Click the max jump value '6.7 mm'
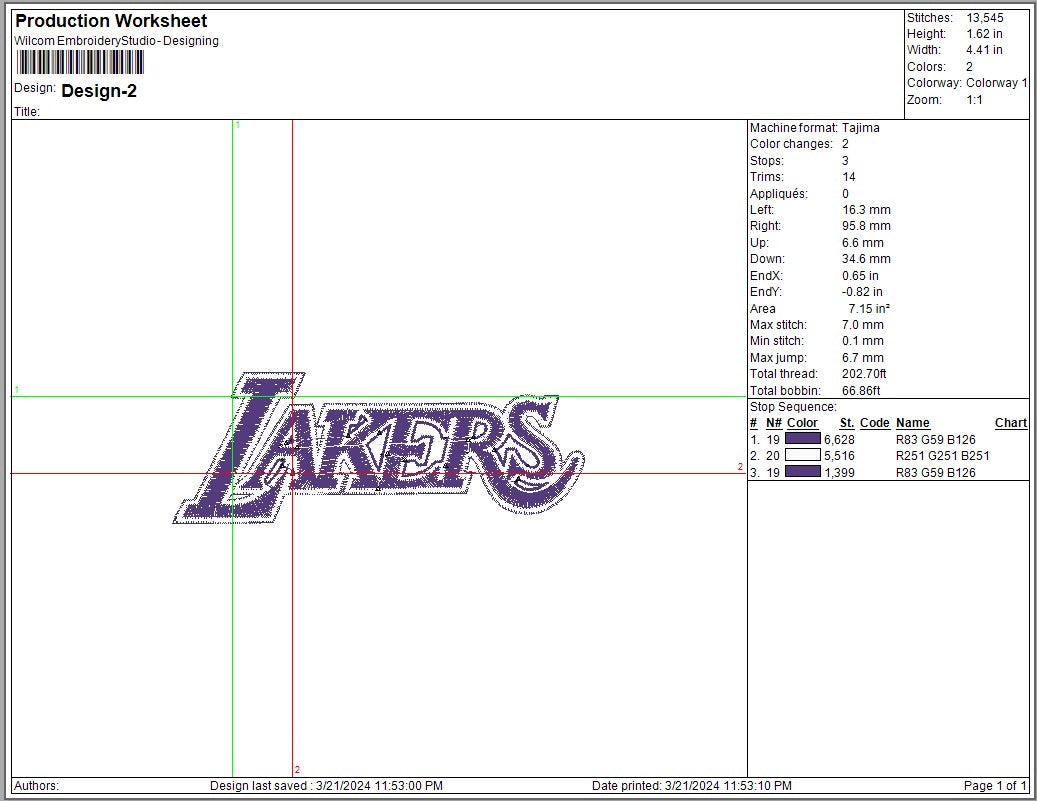1037x801 pixels. click(x=862, y=358)
